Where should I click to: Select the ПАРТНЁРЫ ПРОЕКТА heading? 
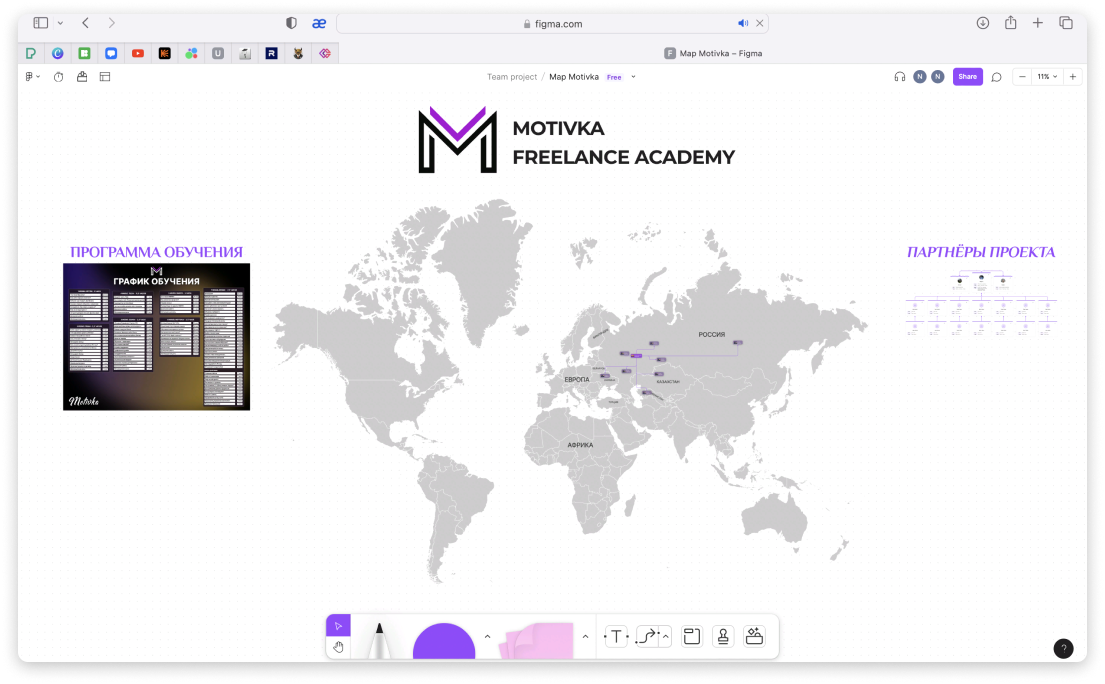[981, 252]
